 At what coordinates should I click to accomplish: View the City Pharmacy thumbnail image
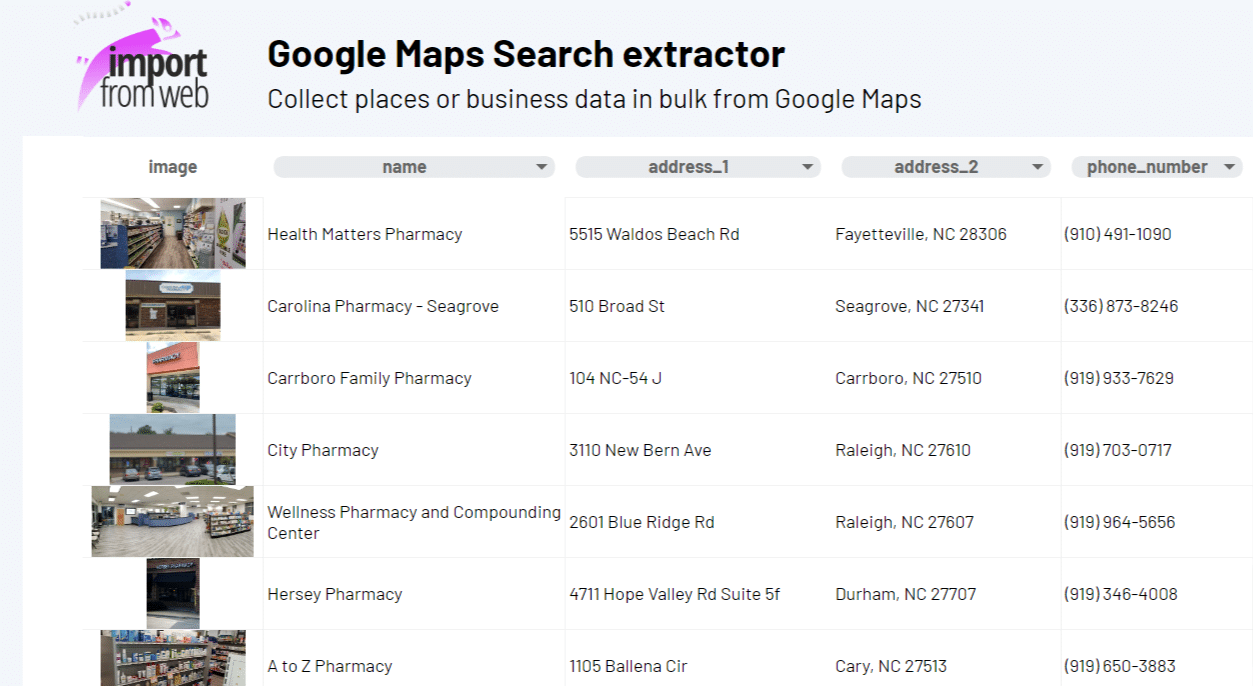tap(172, 450)
